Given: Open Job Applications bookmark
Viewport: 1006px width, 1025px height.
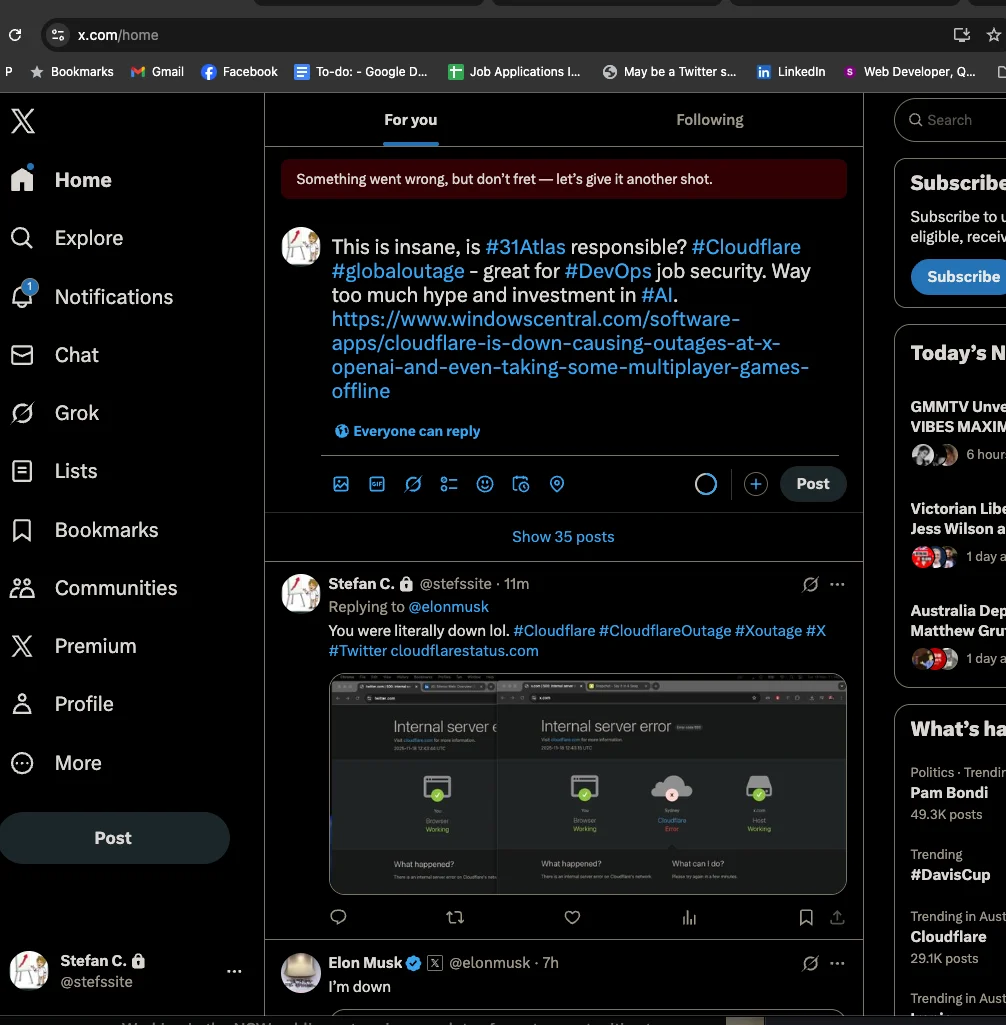Looking at the screenshot, I should point(514,72).
